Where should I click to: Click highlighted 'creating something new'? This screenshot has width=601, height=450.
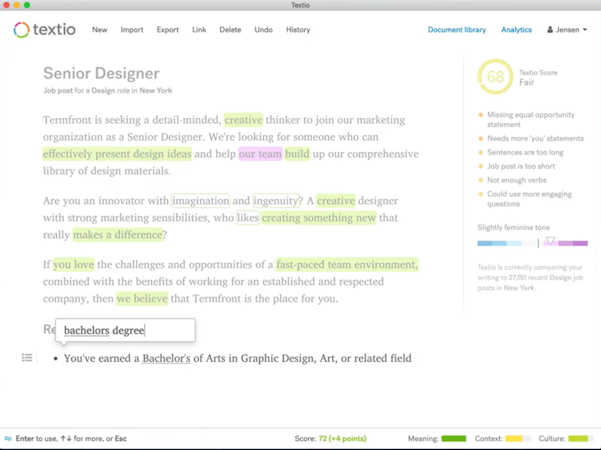(x=319, y=217)
